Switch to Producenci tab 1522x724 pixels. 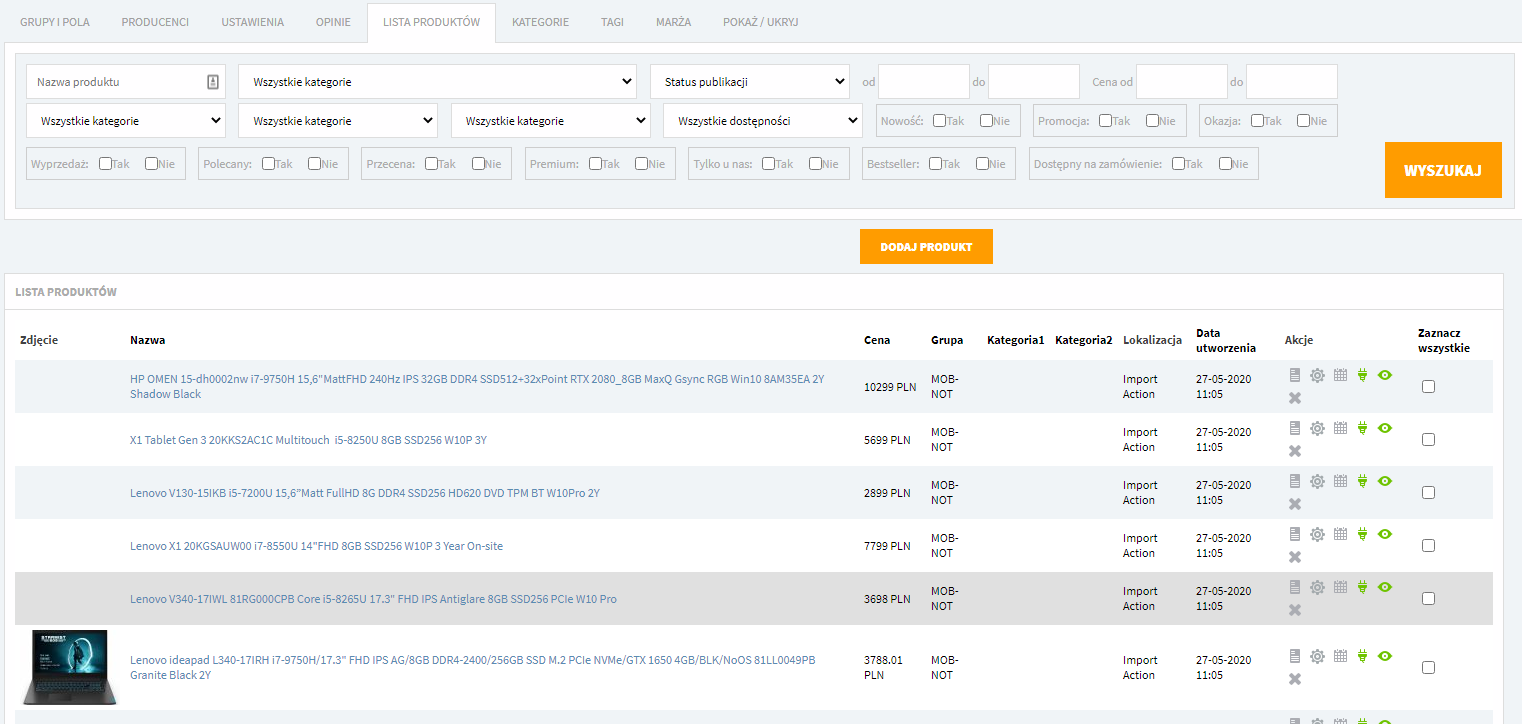point(155,22)
